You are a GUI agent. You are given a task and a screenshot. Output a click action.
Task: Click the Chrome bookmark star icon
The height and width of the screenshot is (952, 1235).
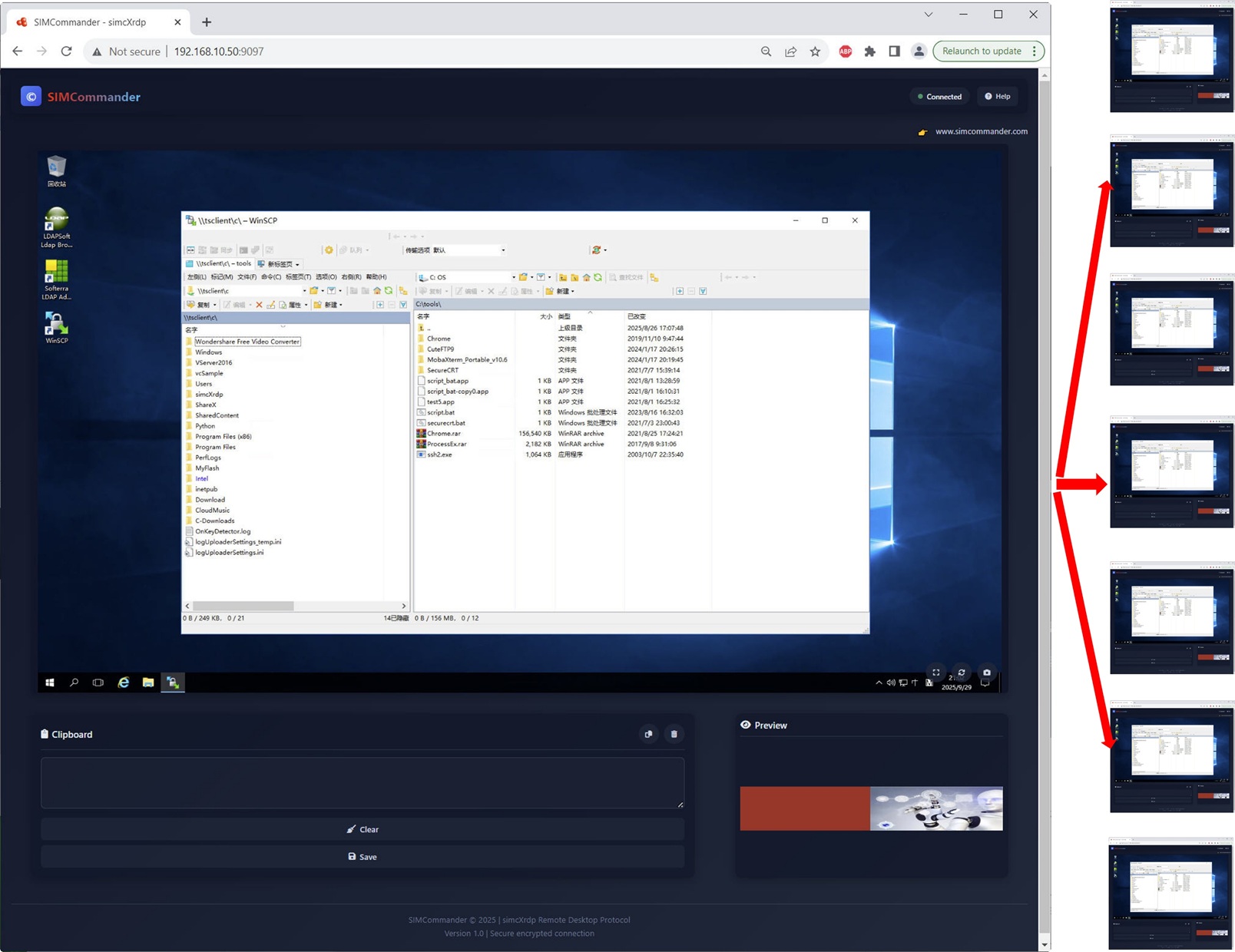click(815, 51)
